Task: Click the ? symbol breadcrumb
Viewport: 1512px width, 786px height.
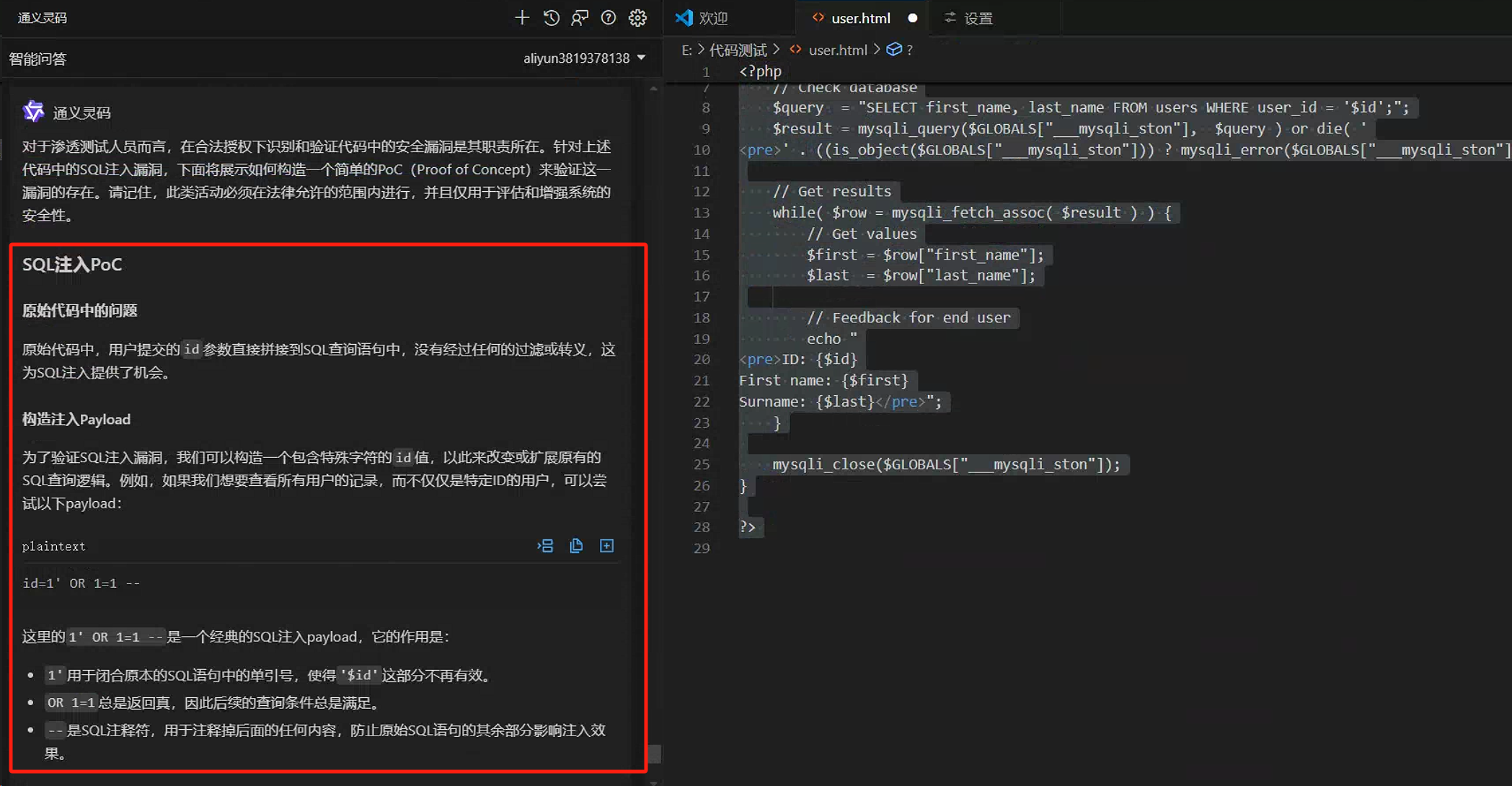Action: pos(909,50)
